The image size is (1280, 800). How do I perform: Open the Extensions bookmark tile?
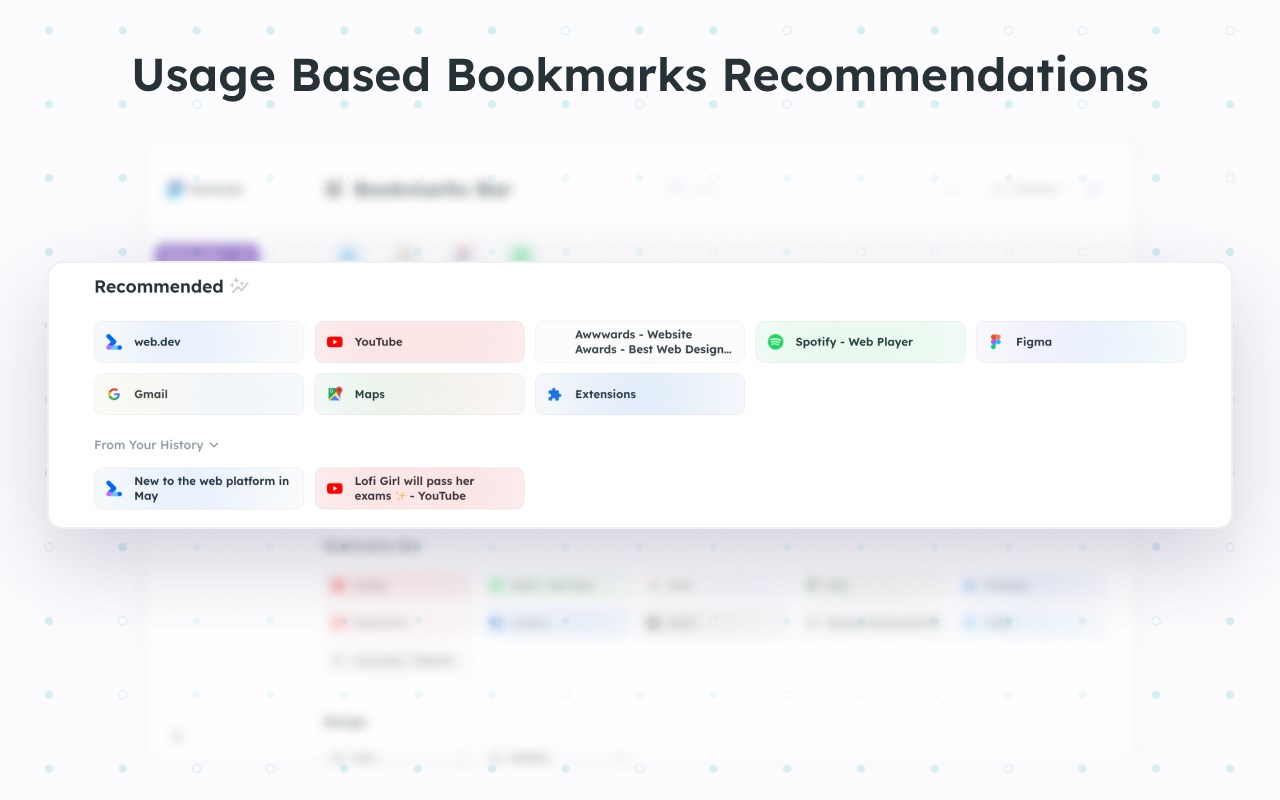(x=640, y=394)
